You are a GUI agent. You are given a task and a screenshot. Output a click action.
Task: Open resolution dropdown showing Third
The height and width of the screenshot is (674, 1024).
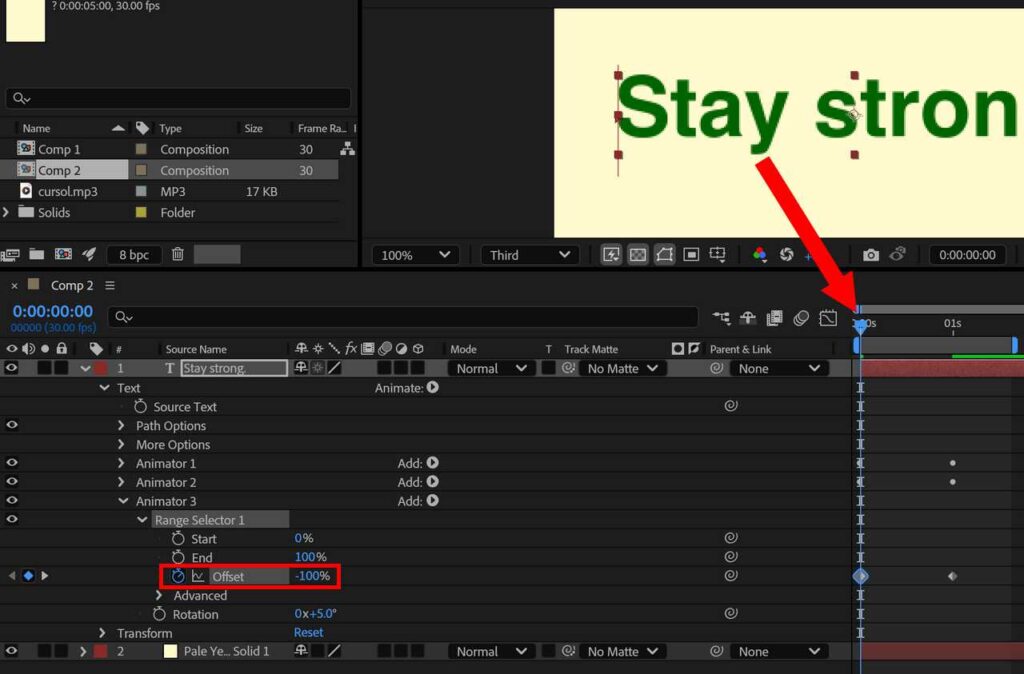530,255
